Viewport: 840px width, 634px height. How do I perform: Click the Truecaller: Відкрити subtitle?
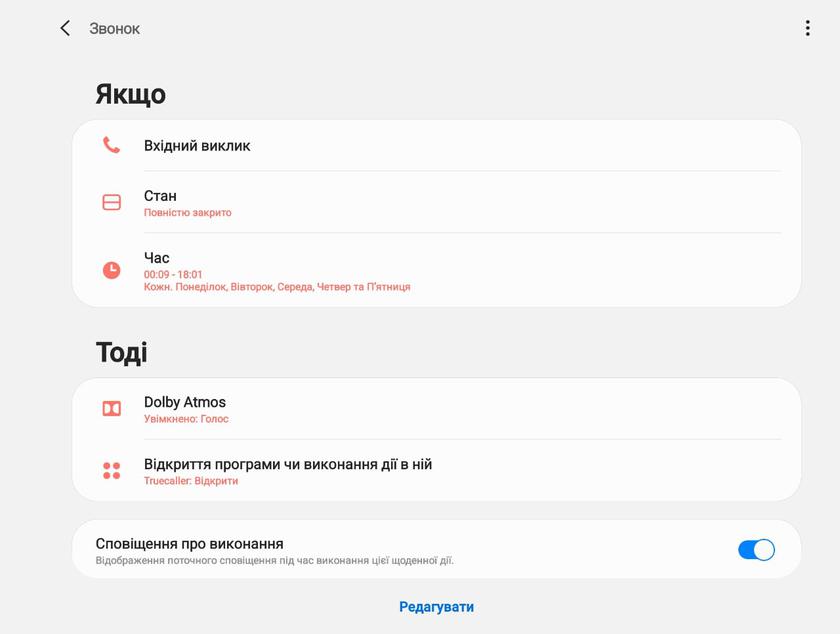[191, 481]
